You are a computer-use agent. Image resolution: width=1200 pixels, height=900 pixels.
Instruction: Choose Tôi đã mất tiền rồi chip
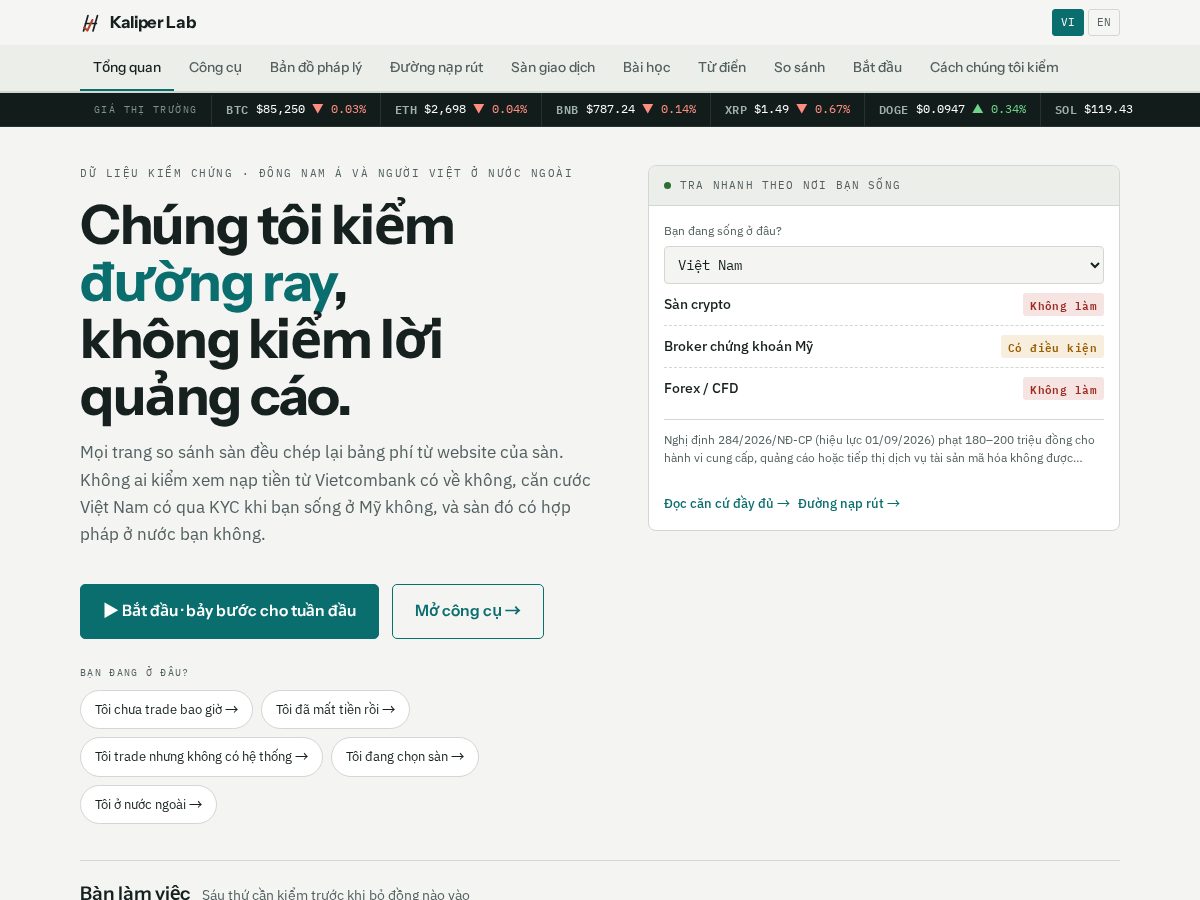335,709
